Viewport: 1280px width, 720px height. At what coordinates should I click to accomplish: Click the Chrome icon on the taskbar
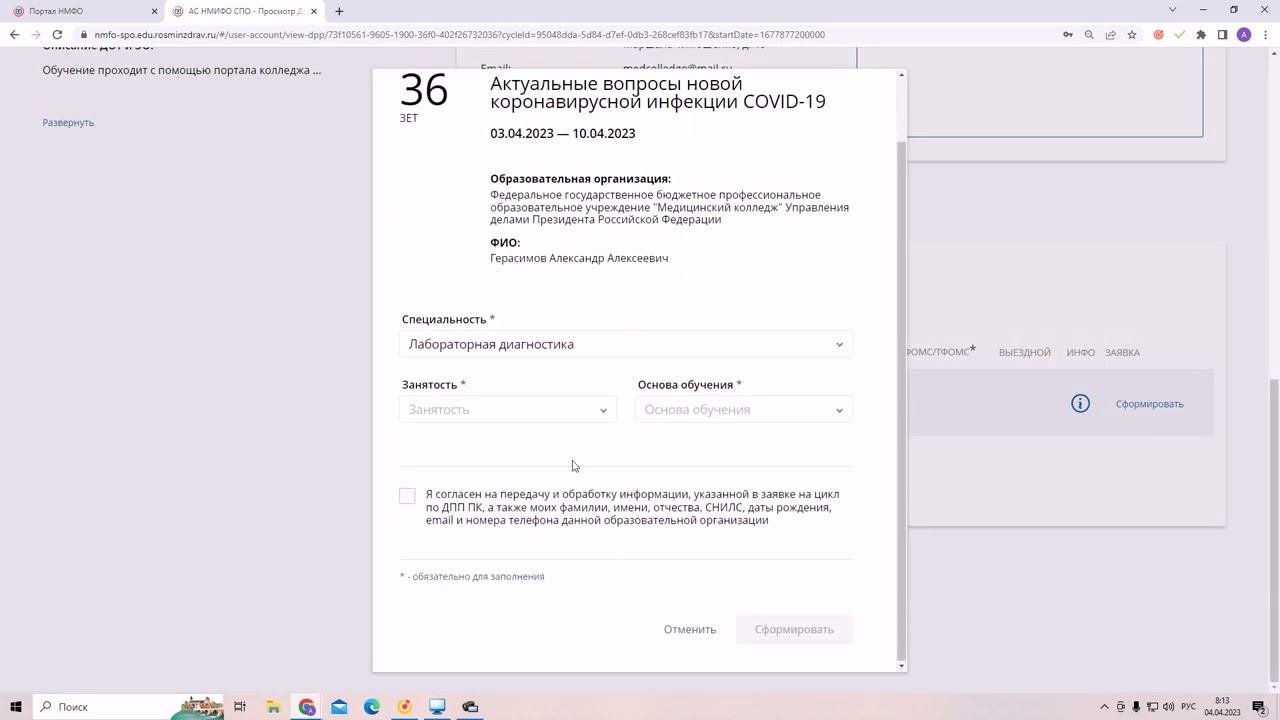306,707
